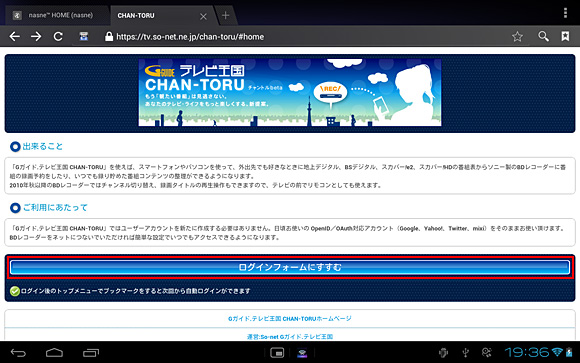Open Android recent apps button

click(91, 353)
